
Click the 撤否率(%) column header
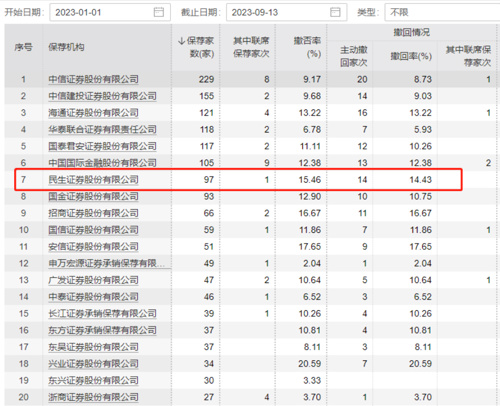[x=307, y=47]
